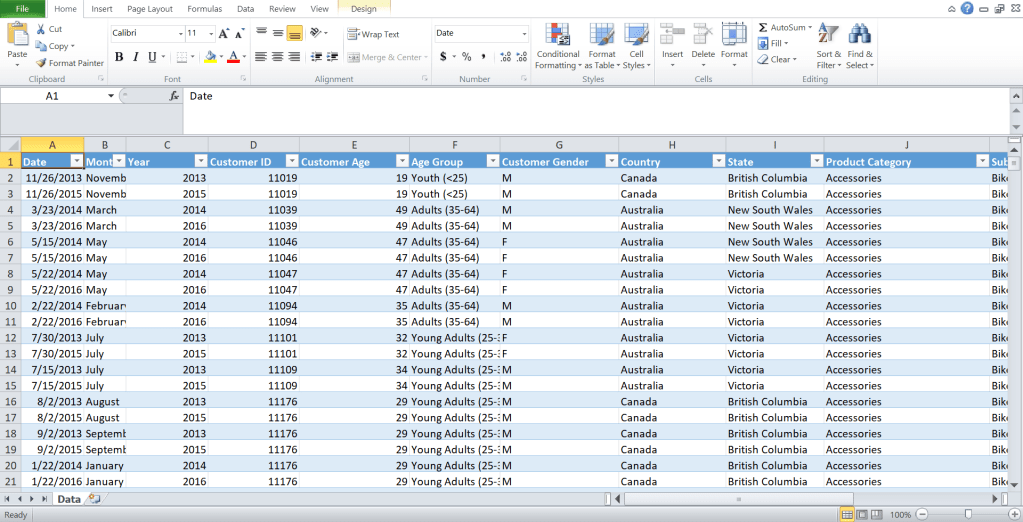
Task: Click the green File button
Action: pos(22,8)
